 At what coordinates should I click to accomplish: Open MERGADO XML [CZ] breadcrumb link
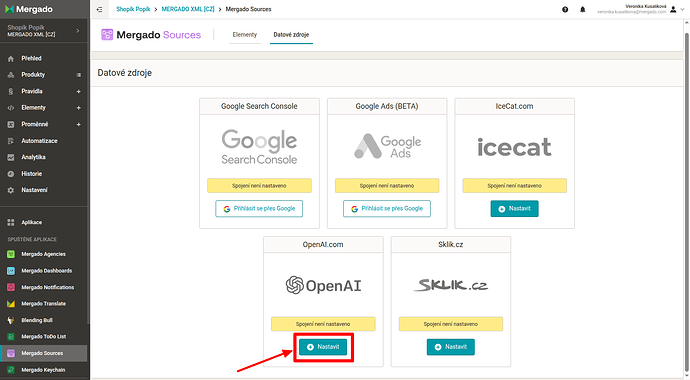coord(188,9)
